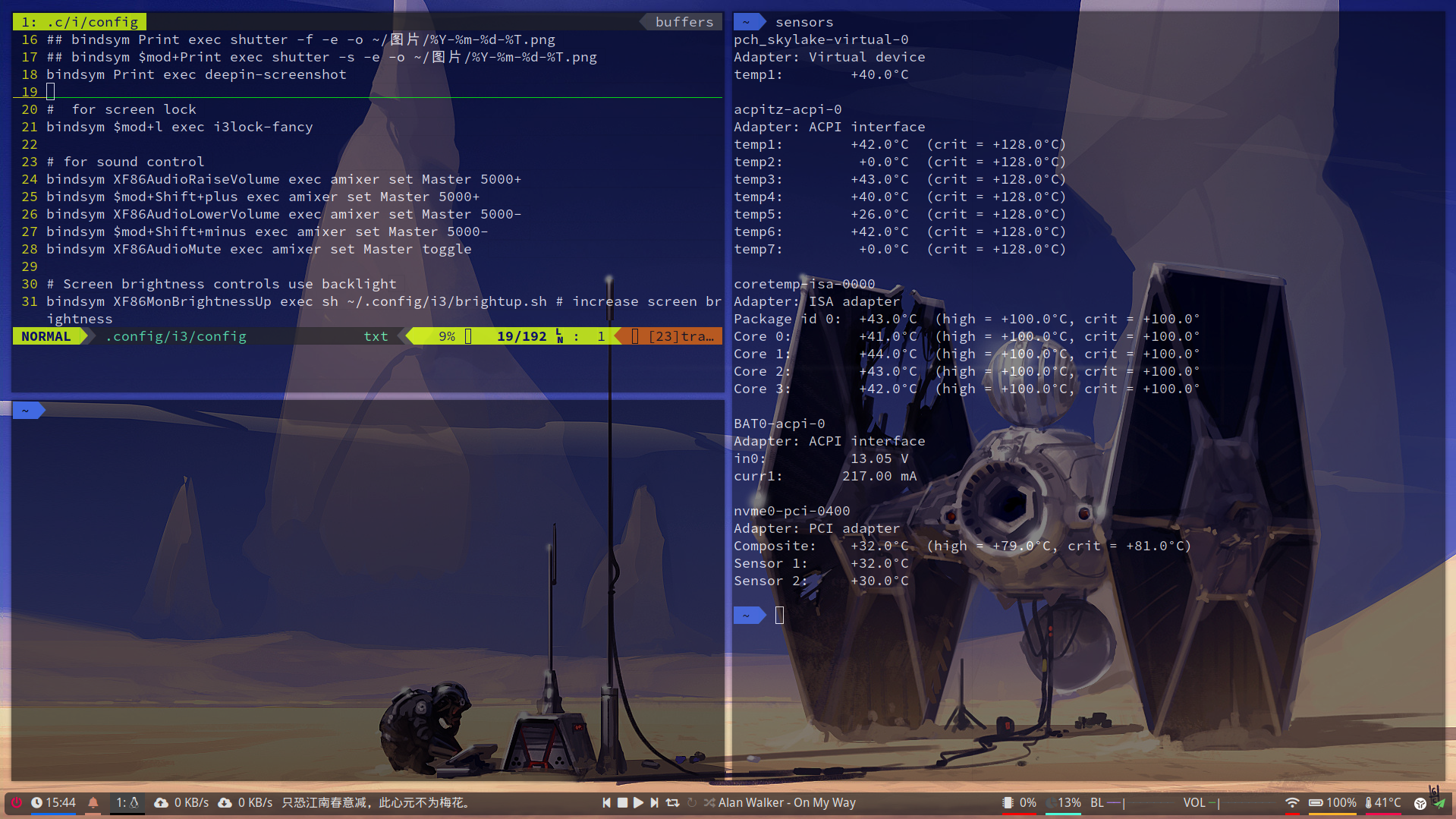
Task: Click the NORMAL mode indicator in the statusline
Action: point(45,336)
